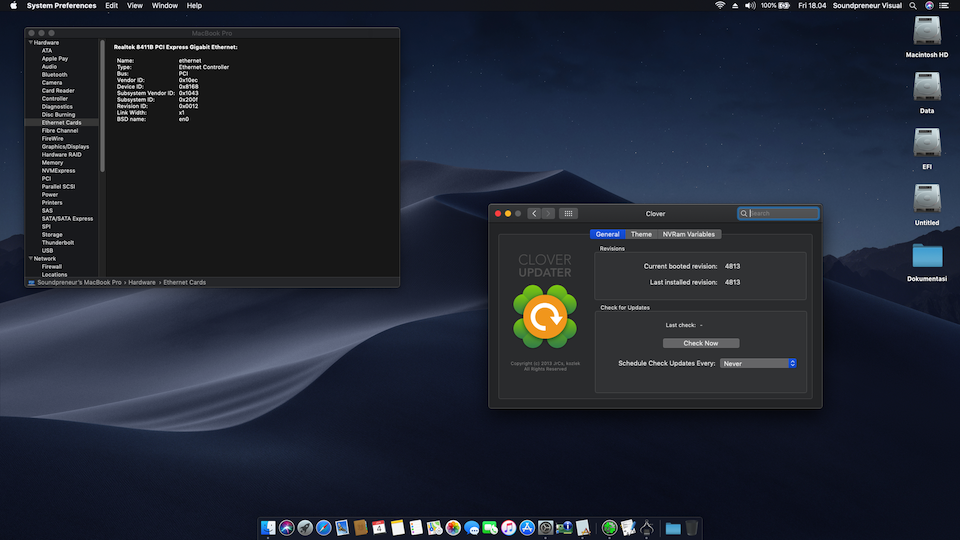Open System Preferences gear in Dock
960x540 pixels.
pos(546,528)
